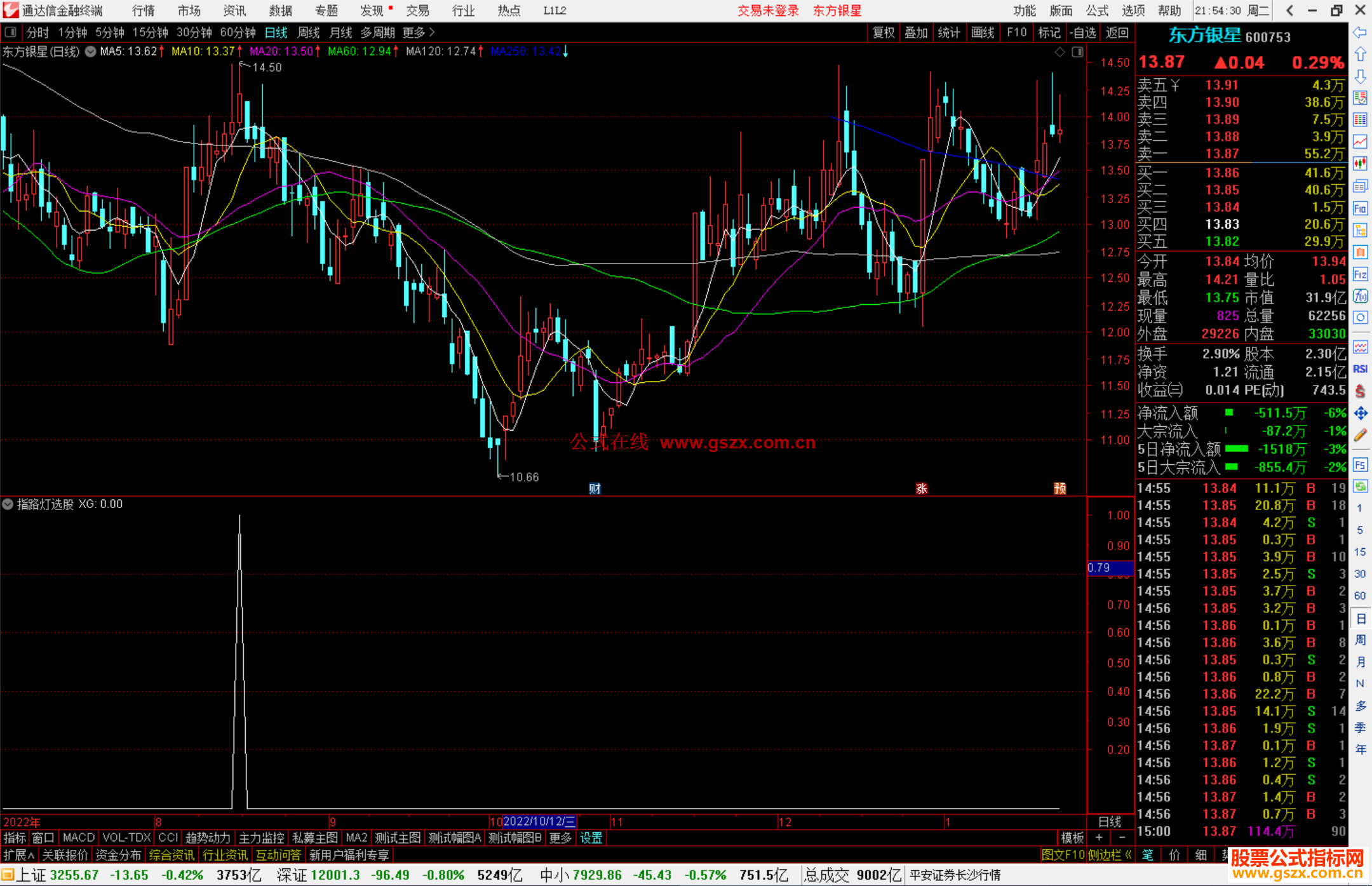This screenshot has width=1372, height=886.
Task: Click the candlestick chart icon in sidebar
Action: [x=1360, y=163]
